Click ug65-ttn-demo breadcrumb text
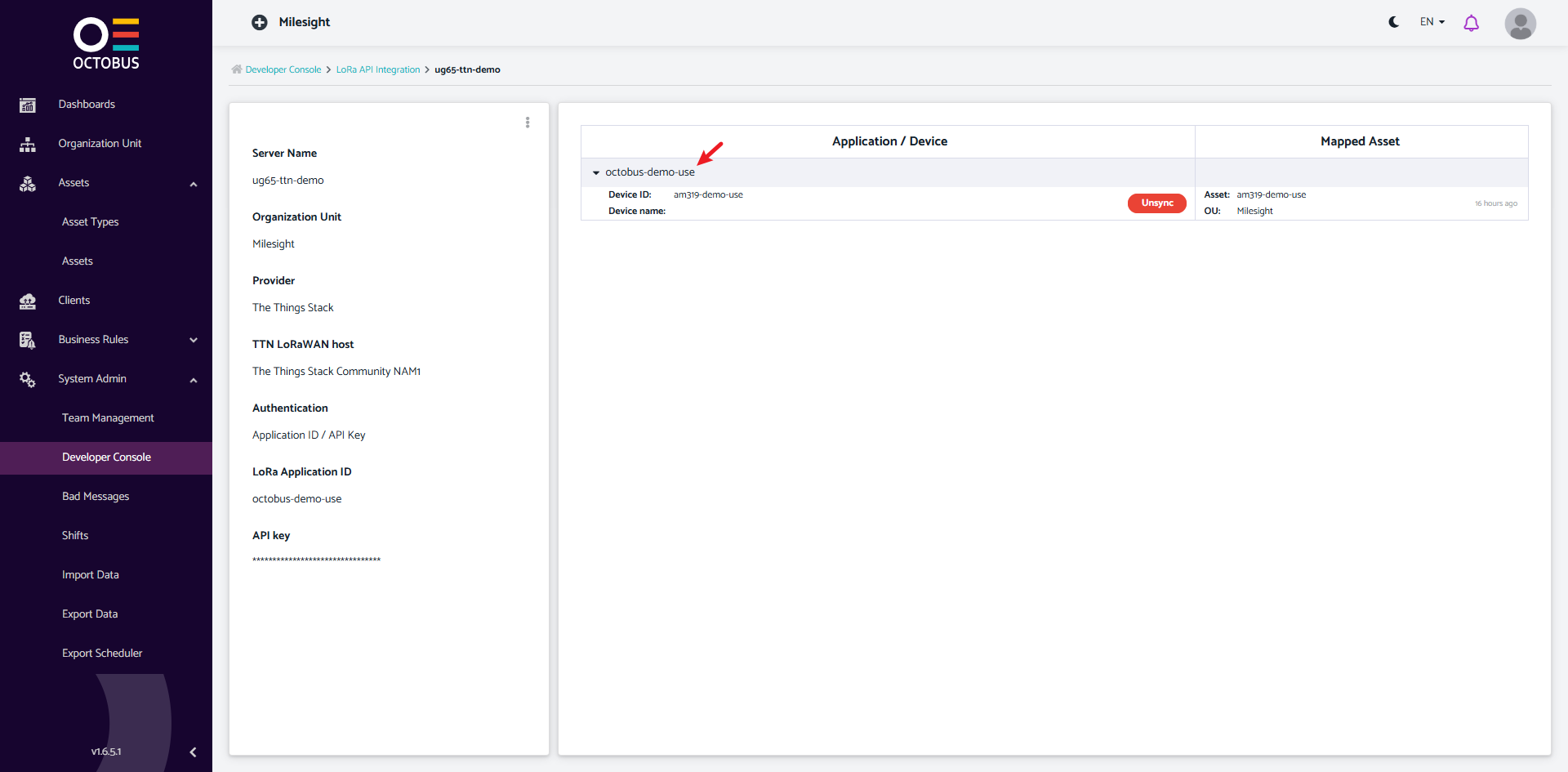 coord(467,70)
